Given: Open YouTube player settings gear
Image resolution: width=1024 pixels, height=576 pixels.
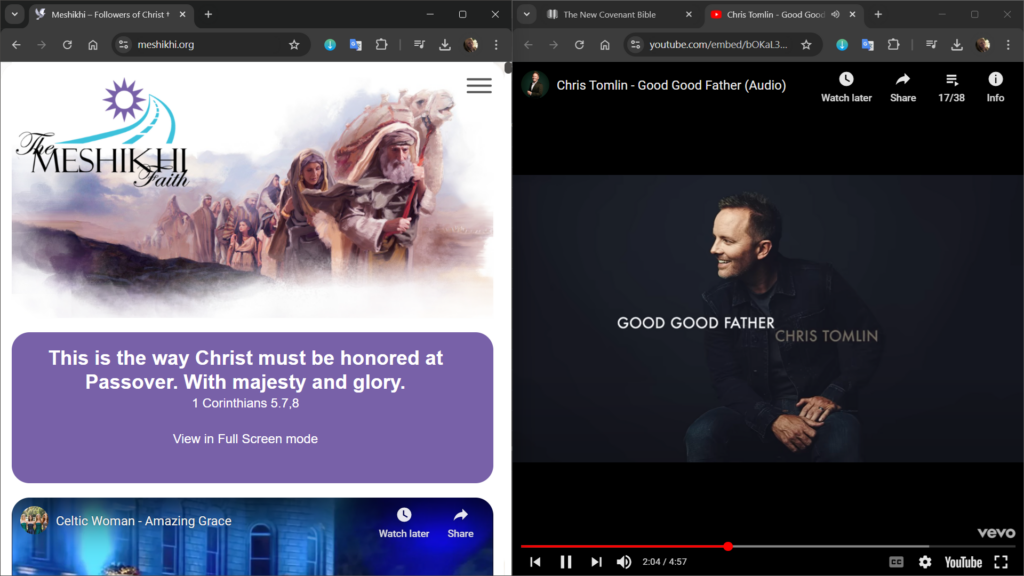Looking at the screenshot, I should pos(925,562).
